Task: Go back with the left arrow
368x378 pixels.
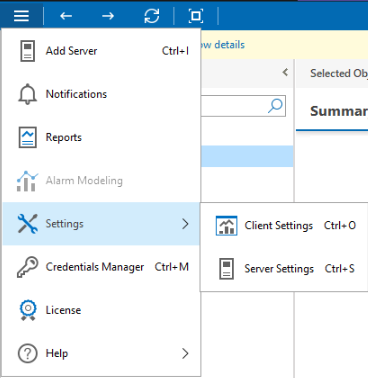Action: tap(66, 16)
